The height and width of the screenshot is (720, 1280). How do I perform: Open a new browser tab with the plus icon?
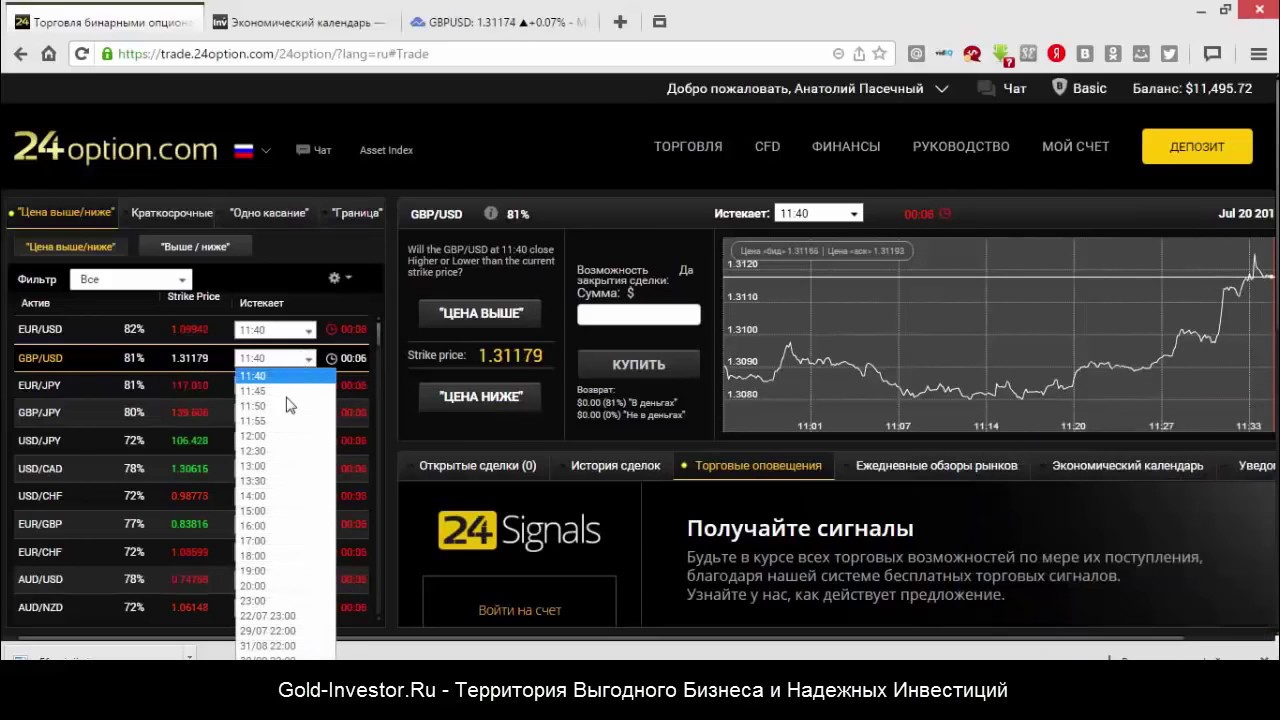pyautogui.click(x=620, y=22)
